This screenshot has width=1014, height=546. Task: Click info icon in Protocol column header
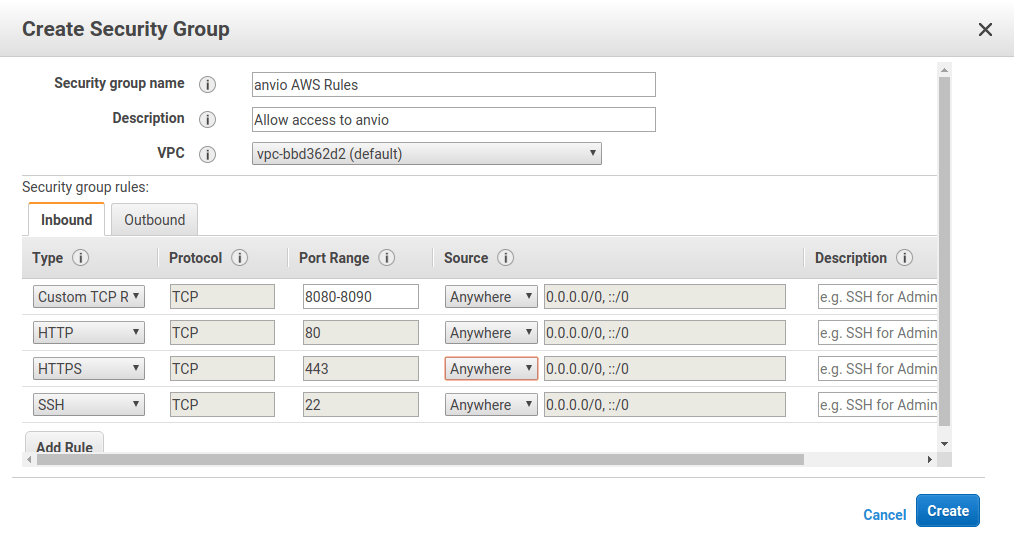239,257
